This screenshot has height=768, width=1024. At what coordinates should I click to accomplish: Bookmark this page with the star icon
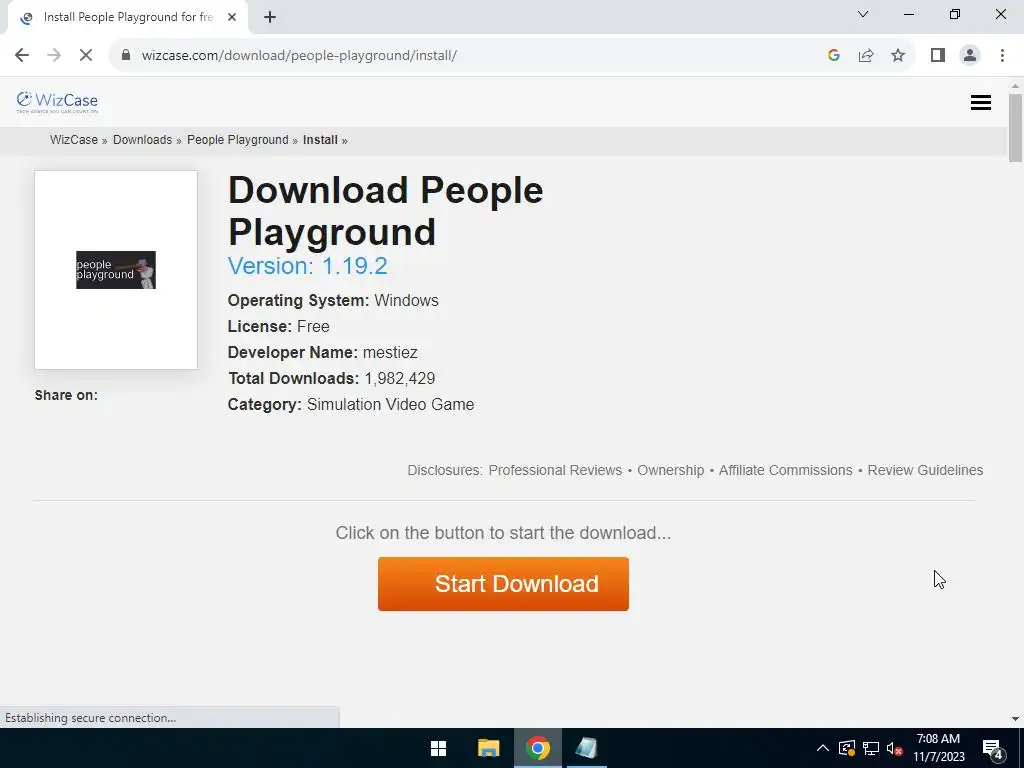(898, 56)
